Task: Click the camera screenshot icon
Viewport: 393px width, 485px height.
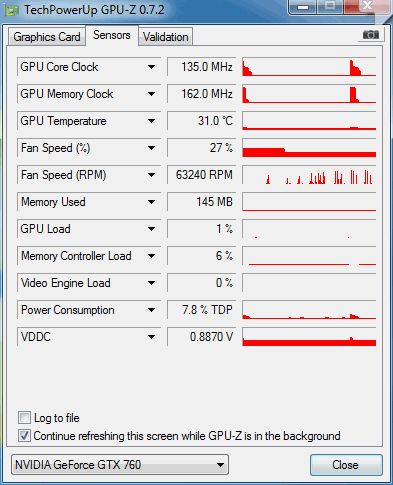Action: point(371,35)
